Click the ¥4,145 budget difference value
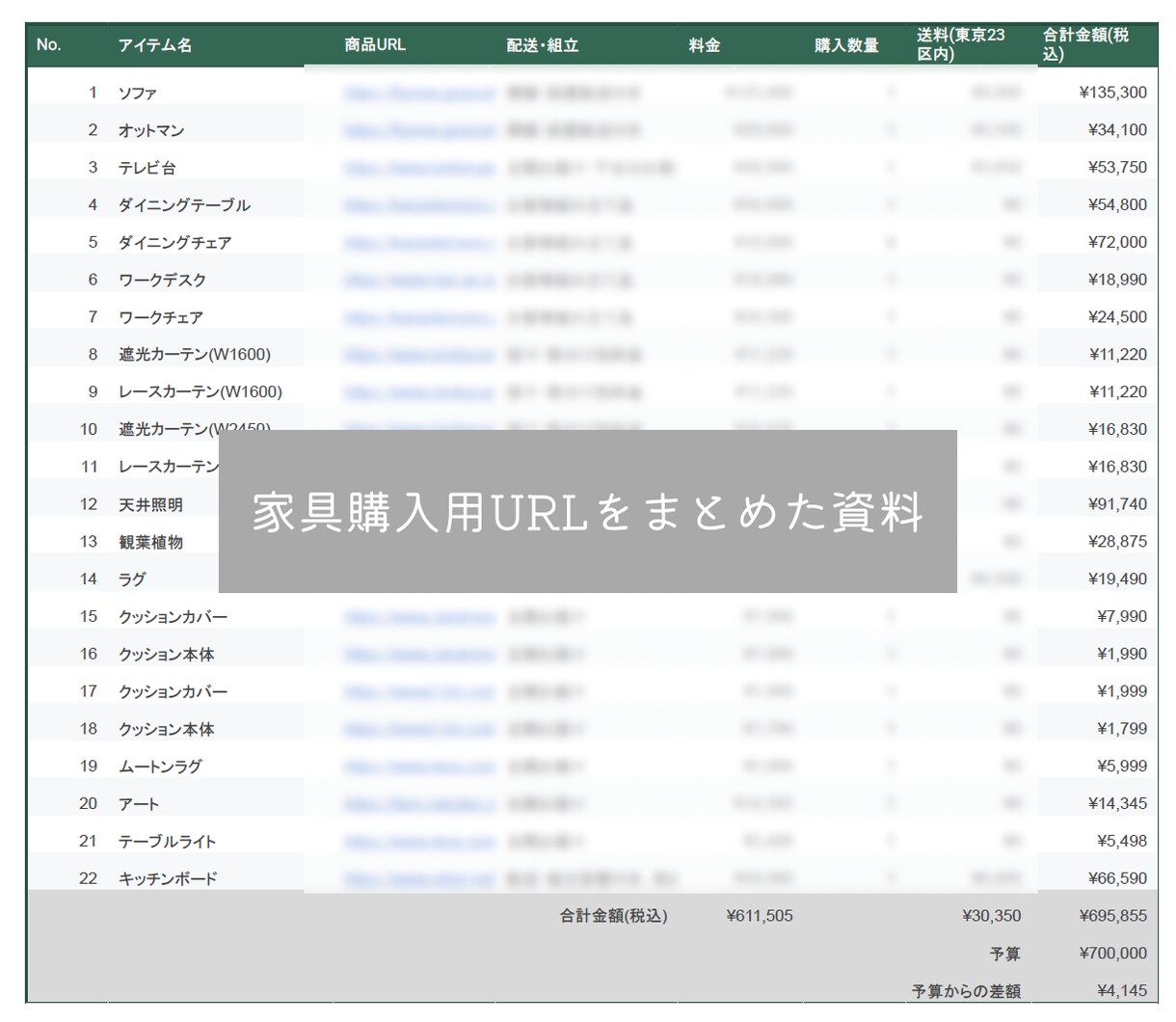 1122,990
